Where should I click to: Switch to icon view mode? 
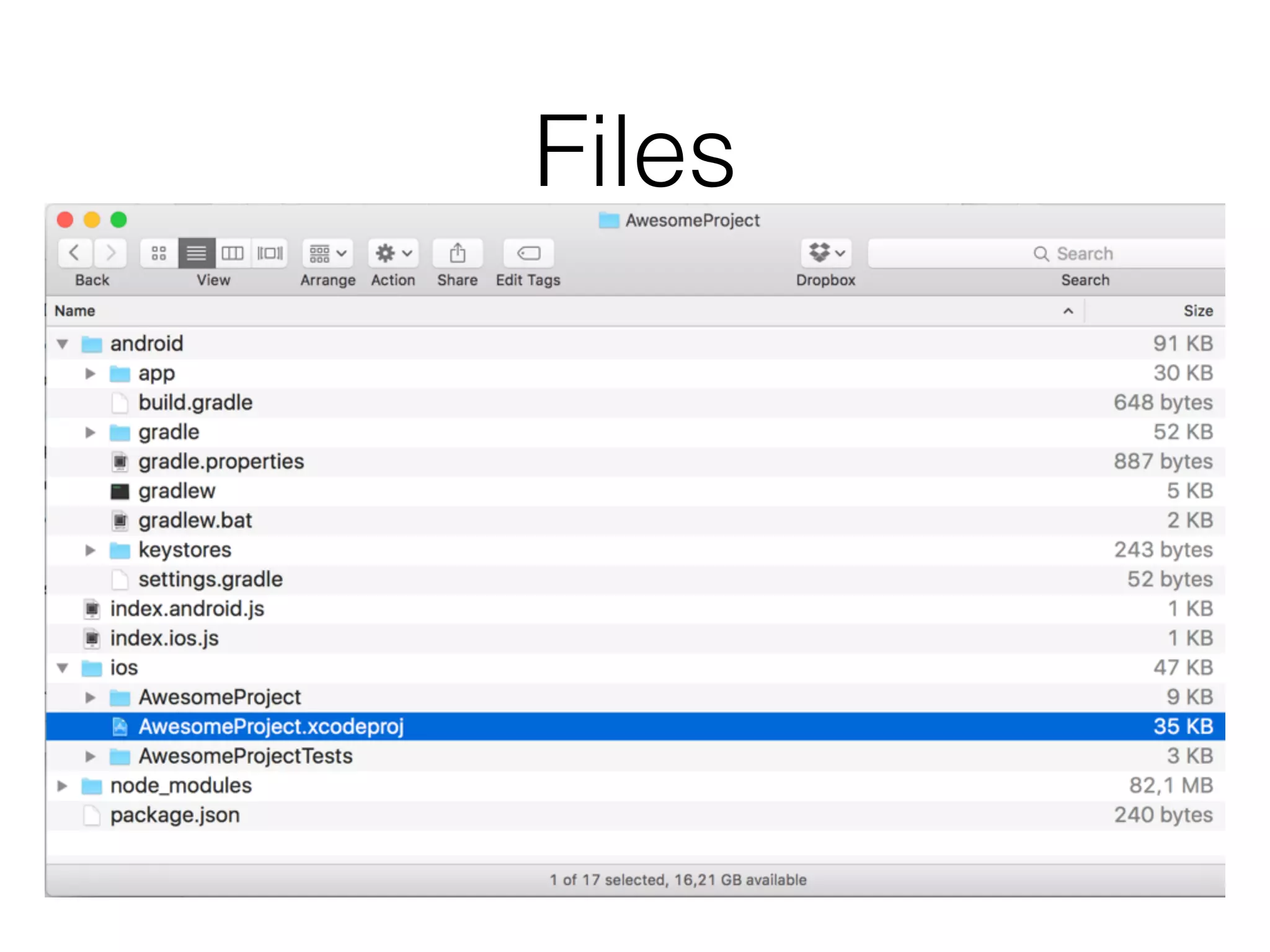[x=159, y=253]
